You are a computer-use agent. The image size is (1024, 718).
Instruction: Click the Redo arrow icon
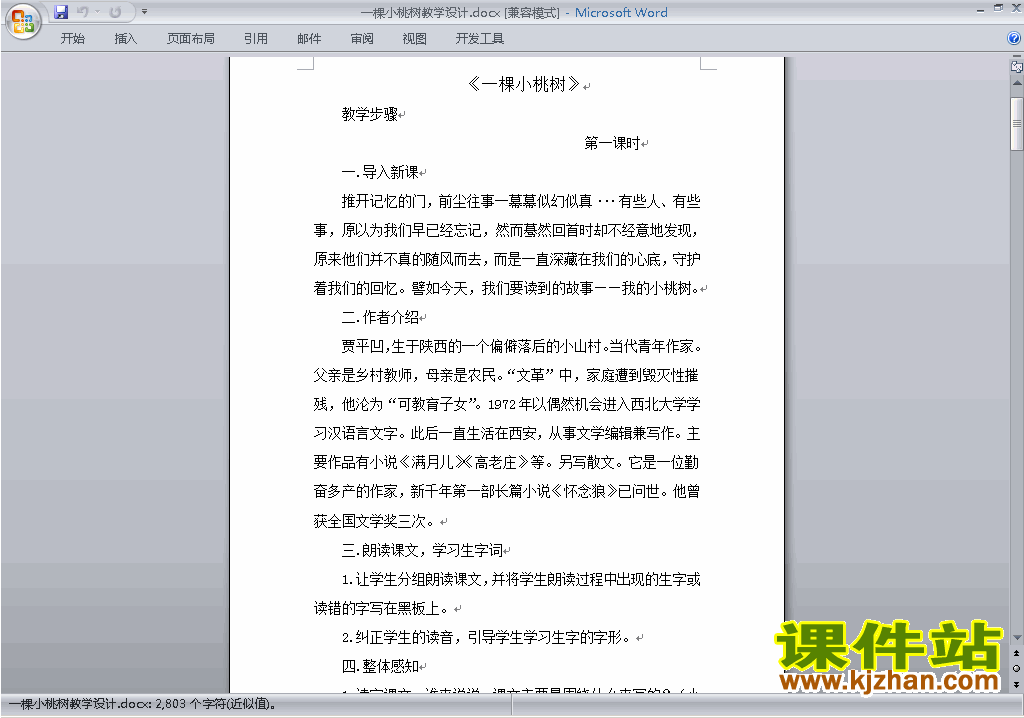pos(115,12)
